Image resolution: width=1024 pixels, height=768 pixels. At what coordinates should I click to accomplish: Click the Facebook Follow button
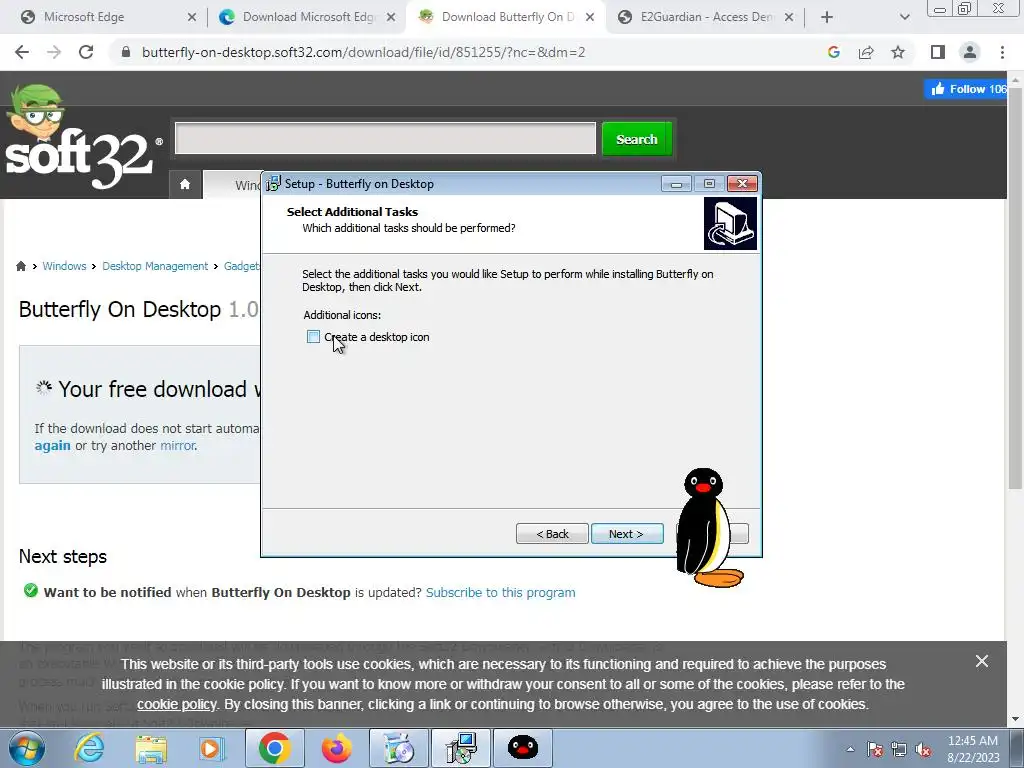pyautogui.click(x=965, y=89)
